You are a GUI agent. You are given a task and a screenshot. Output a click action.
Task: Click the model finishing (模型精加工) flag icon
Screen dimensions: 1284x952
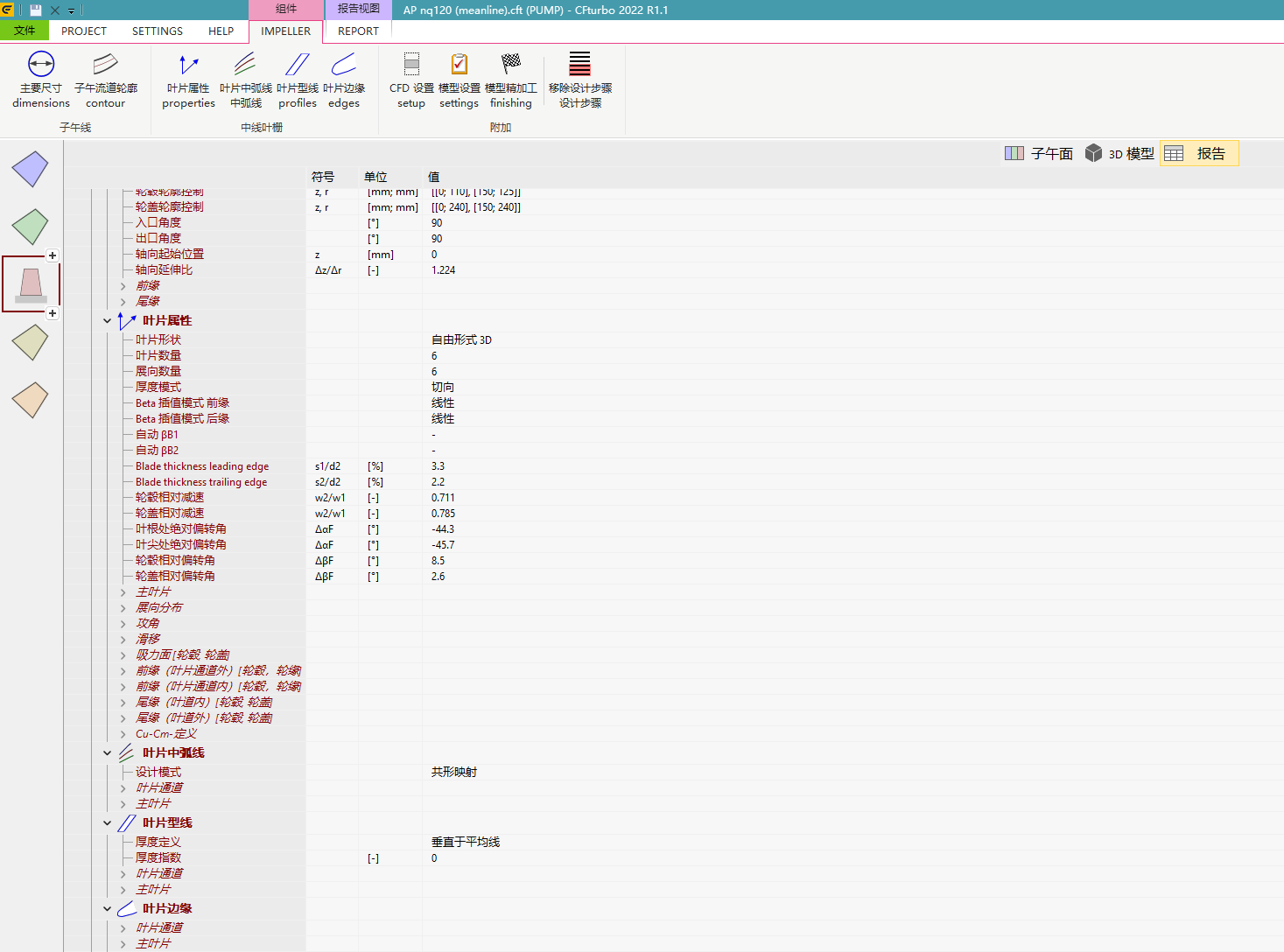(x=511, y=79)
